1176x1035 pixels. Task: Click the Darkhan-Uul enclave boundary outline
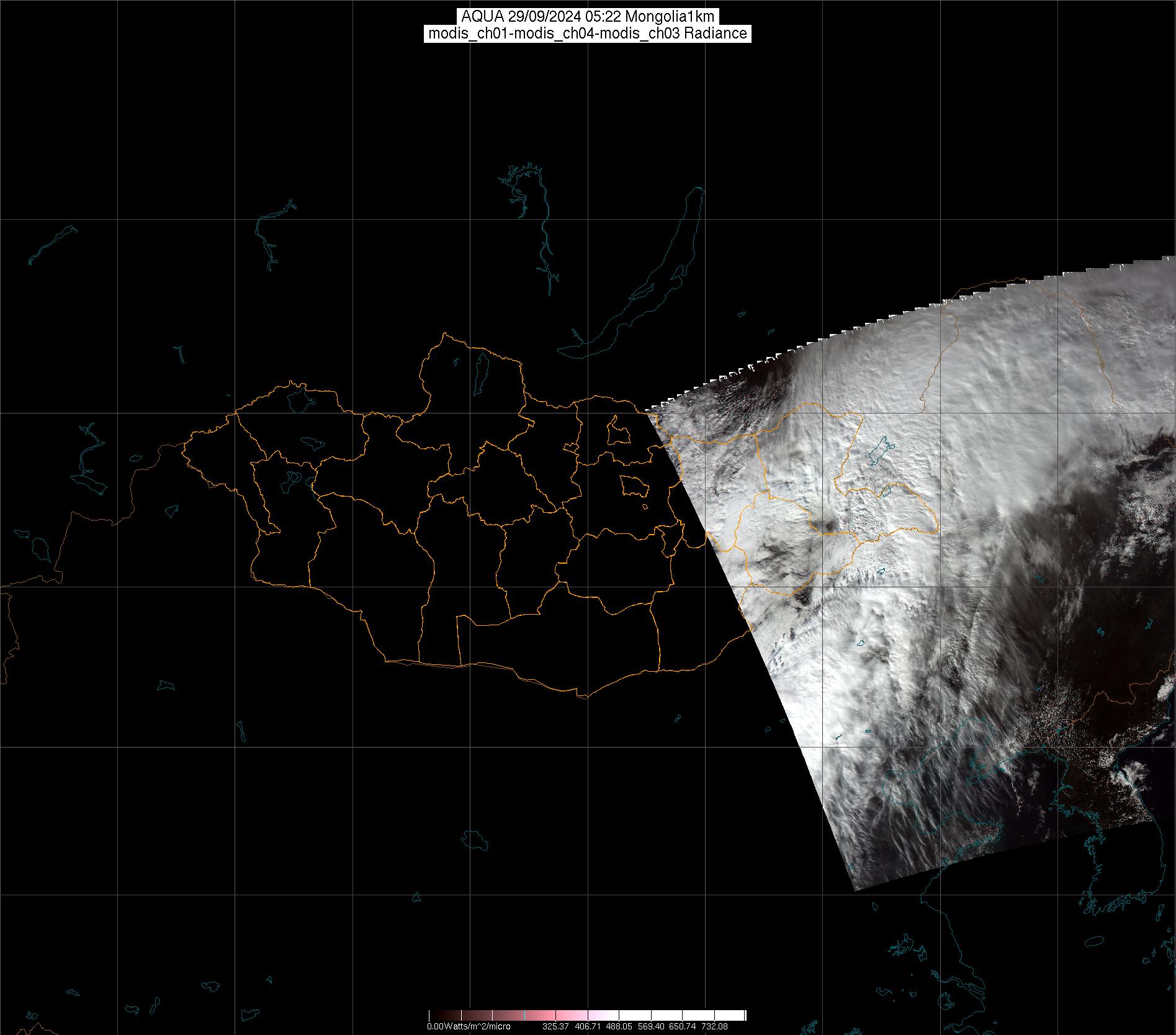point(617,432)
